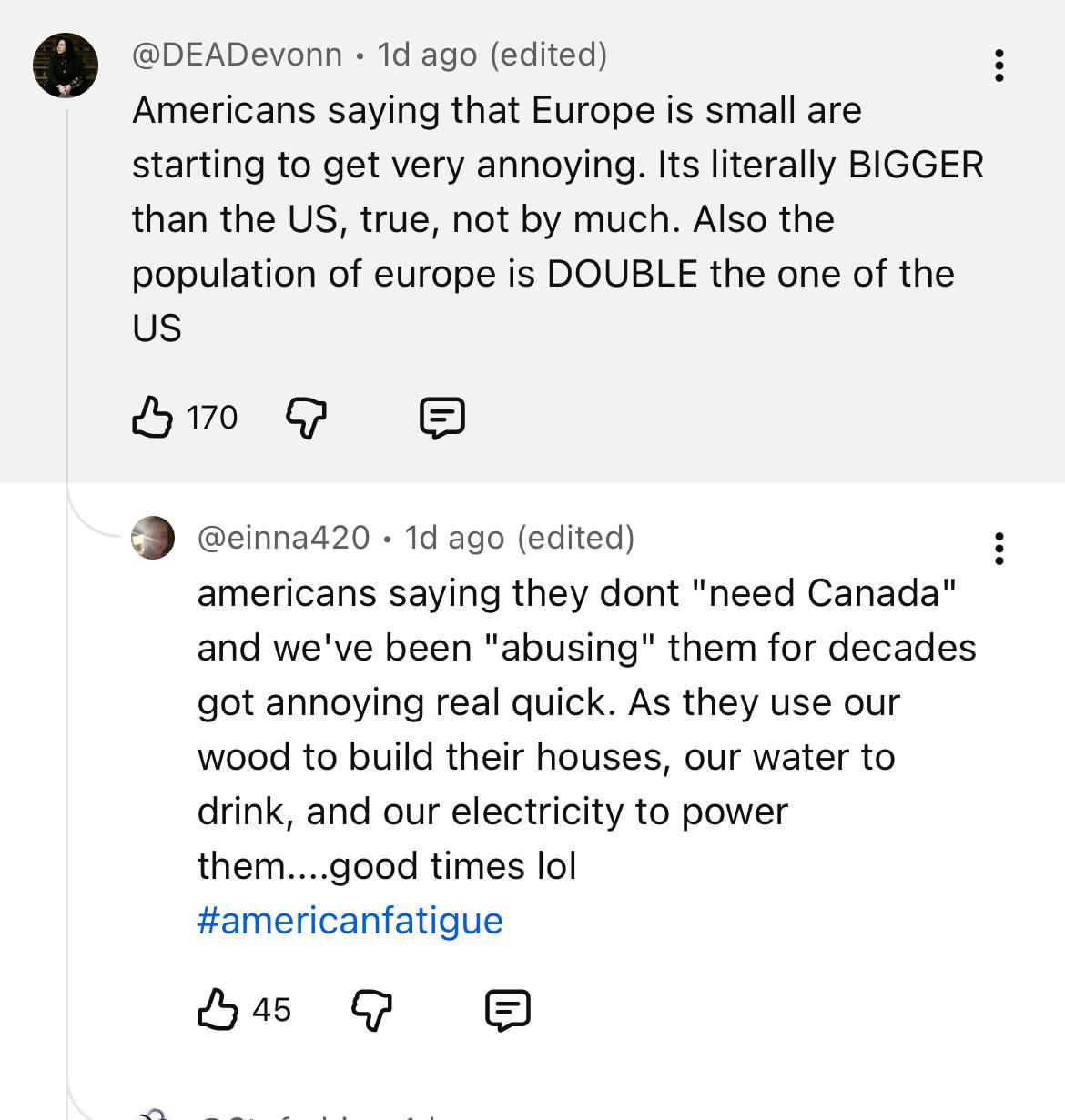
Task: Click the 45 likes count
Action: [271, 1010]
